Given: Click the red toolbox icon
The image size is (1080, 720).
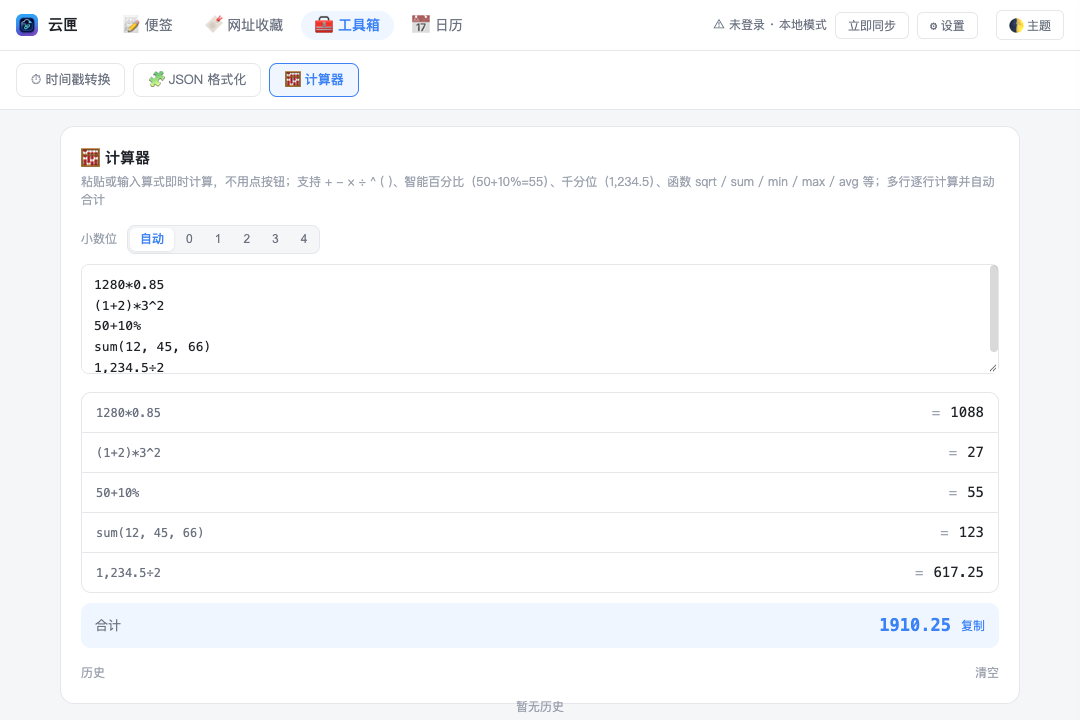Looking at the screenshot, I should [x=324, y=25].
